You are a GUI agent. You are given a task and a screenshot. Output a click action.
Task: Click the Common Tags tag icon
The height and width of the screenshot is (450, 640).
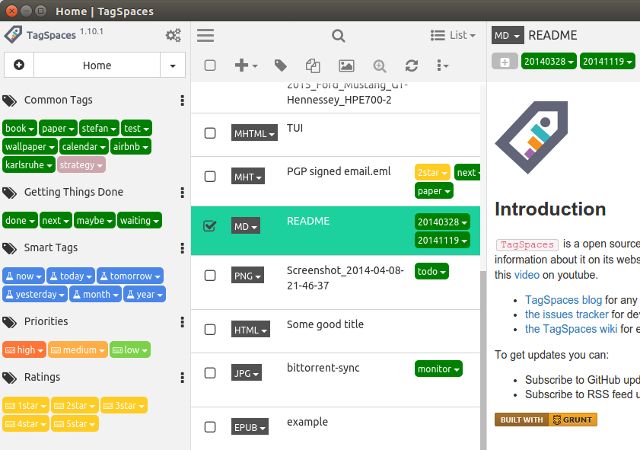tap(9, 100)
